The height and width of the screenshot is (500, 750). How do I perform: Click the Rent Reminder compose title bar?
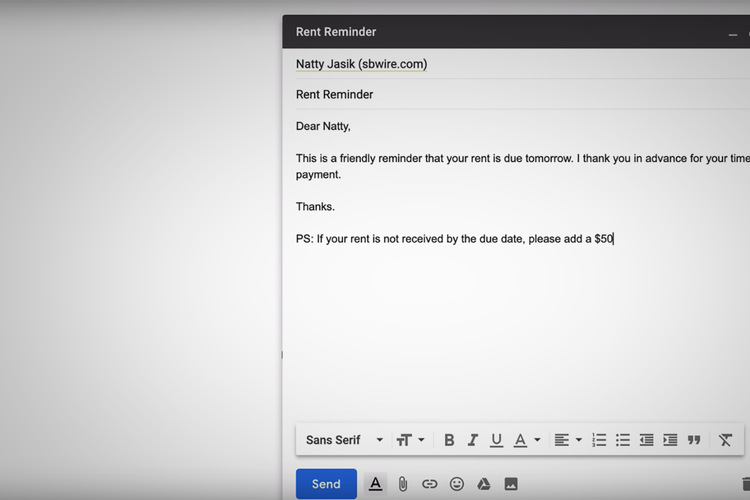[x=516, y=32]
